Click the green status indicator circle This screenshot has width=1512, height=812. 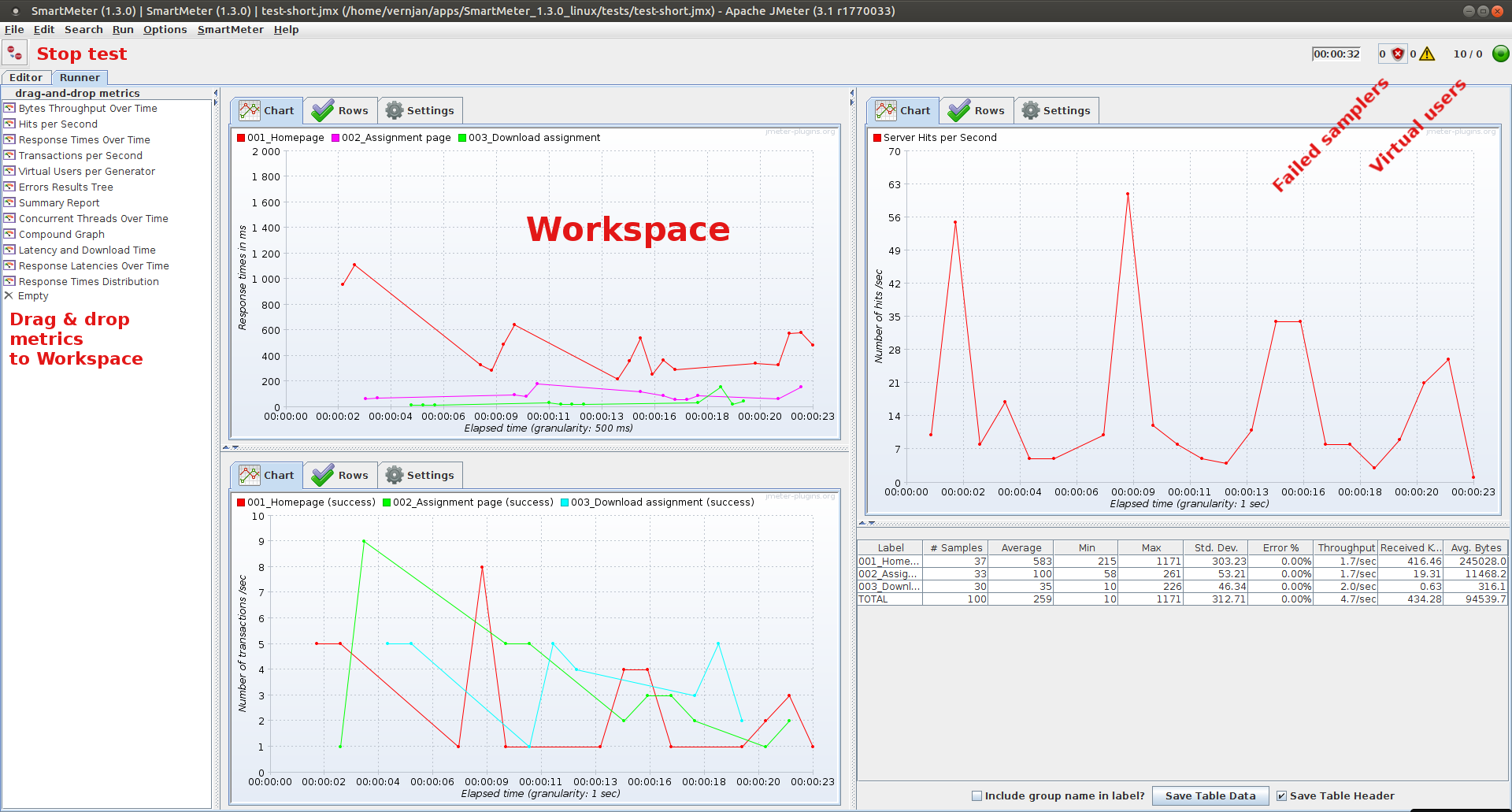(1501, 54)
